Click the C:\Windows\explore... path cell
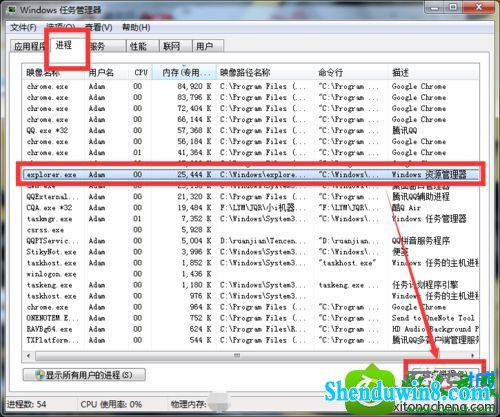Viewport: 500px width, 417px height. pos(263,174)
